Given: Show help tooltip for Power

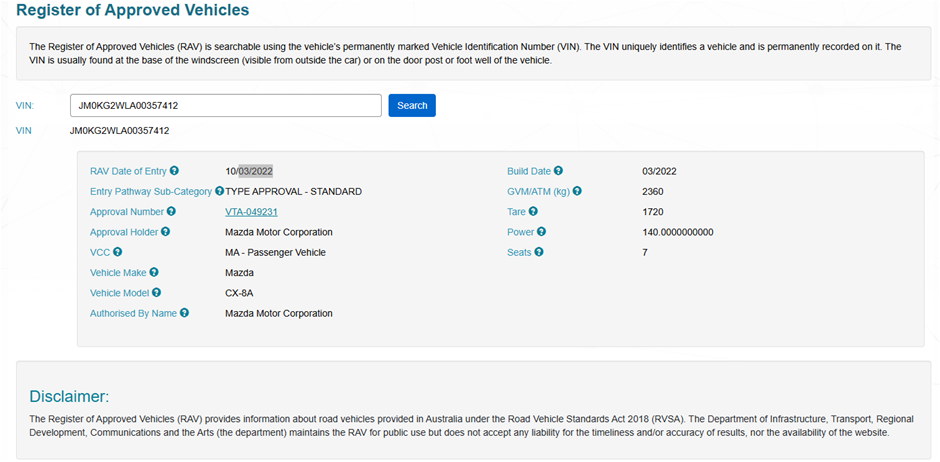Looking at the screenshot, I should coord(541,232).
